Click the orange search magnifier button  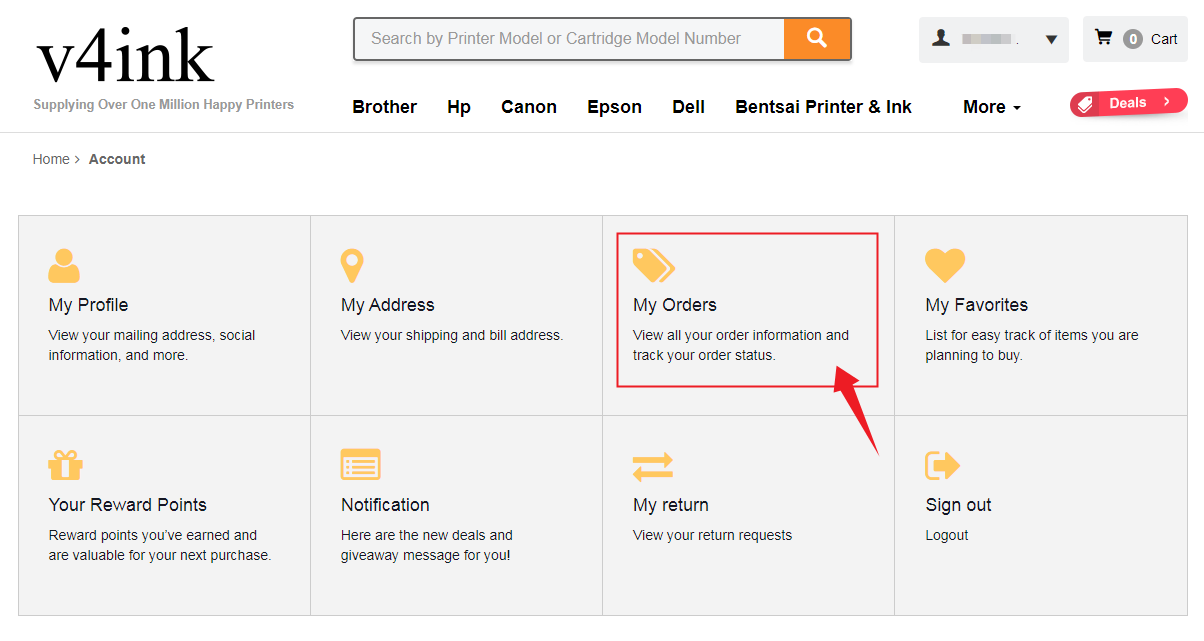click(x=817, y=38)
